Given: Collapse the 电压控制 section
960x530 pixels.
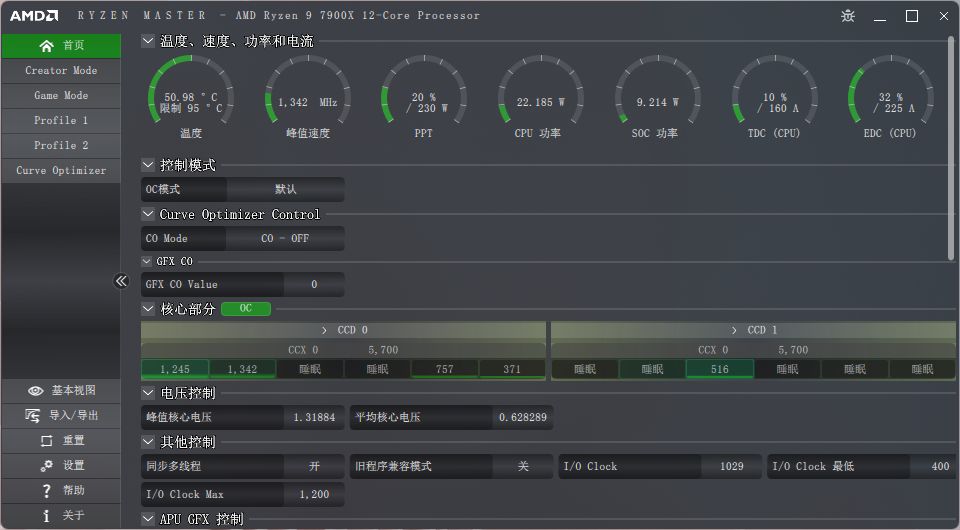Looking at the screenshot, I should coord(148,392).
